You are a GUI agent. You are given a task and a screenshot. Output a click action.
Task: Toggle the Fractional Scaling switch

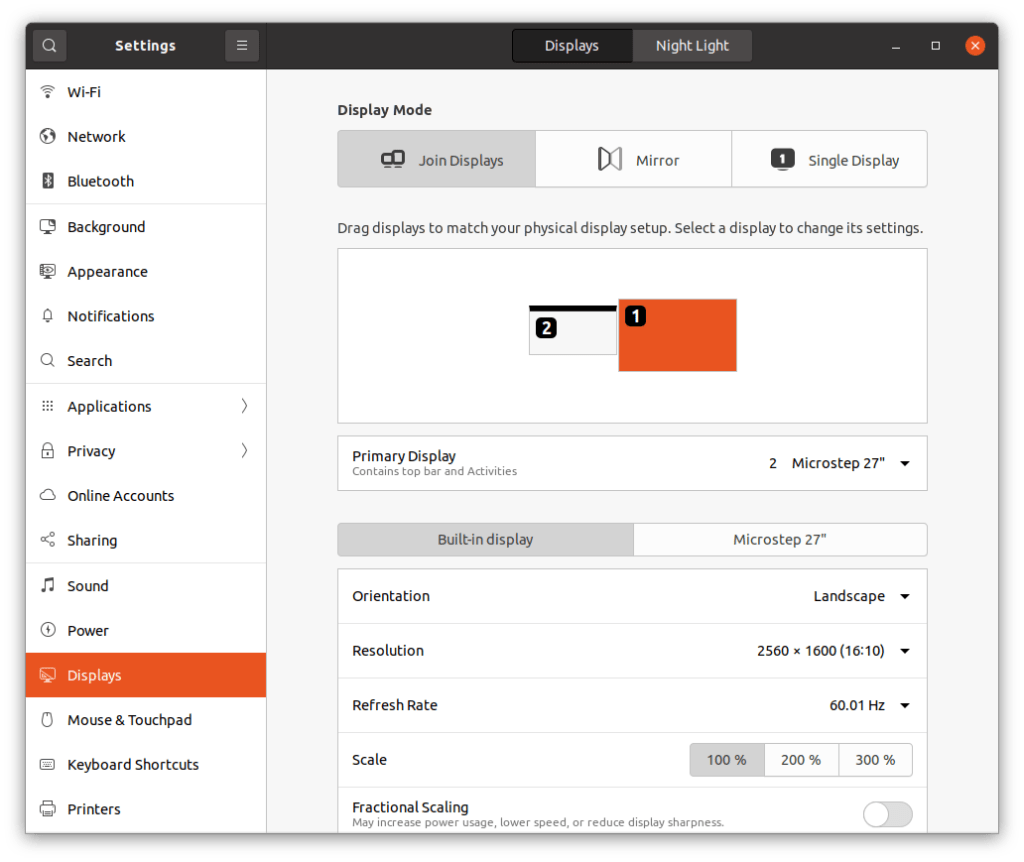[x=887, y=814]
